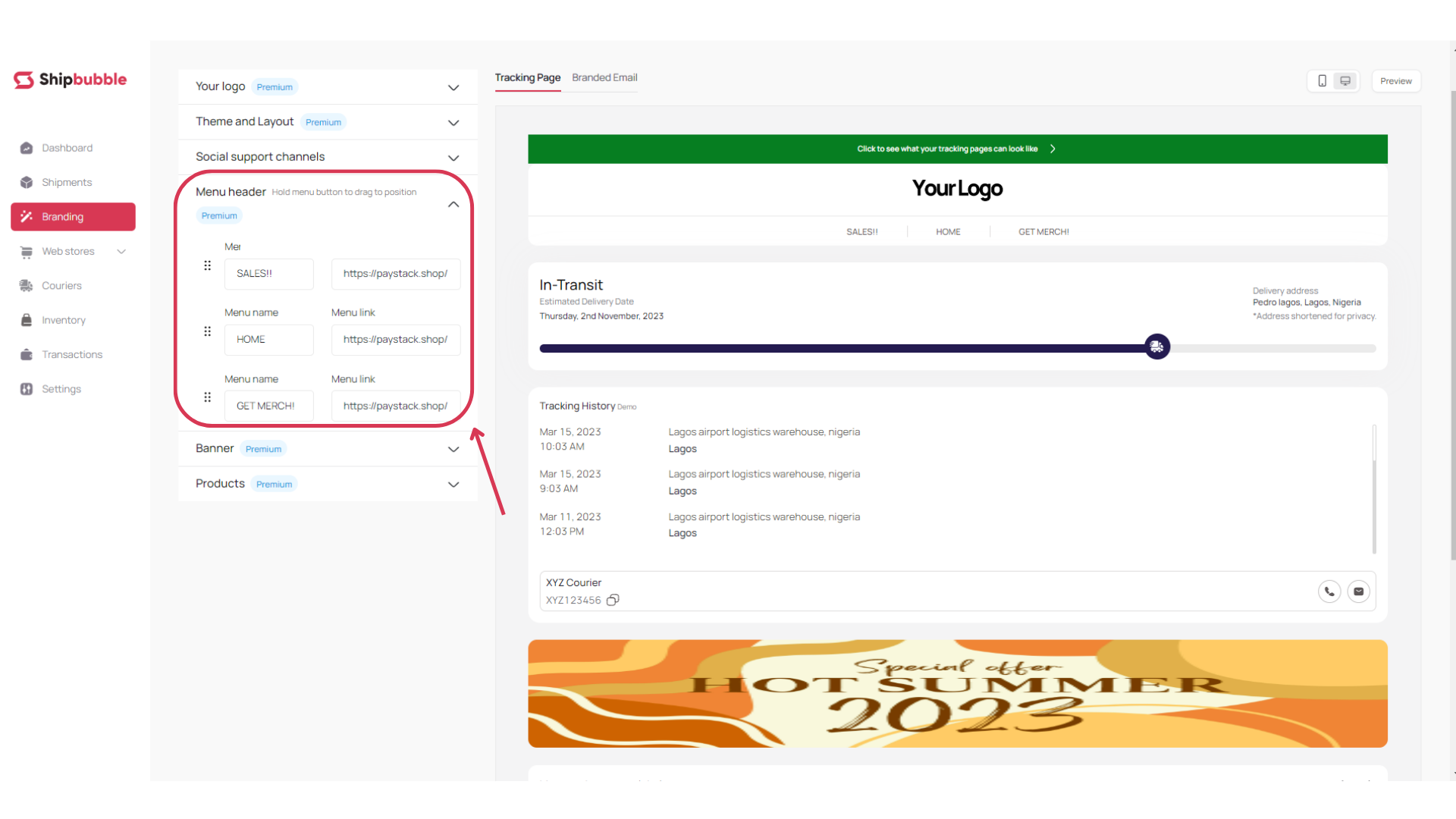This screenshot has height=819, width=1456.
Task: Expand the Web stores submenu
Action: [x=121, y=252]
